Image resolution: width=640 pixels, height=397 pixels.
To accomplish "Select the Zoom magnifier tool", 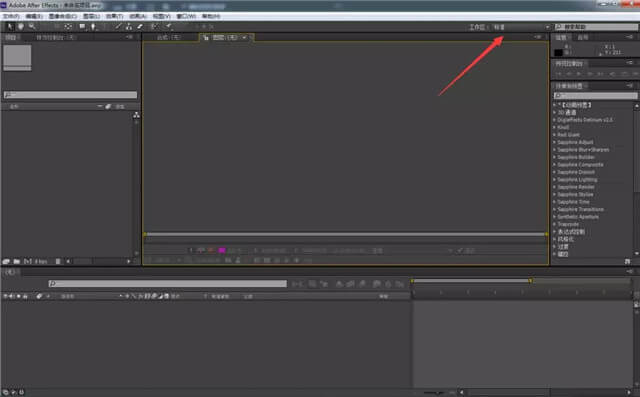I will pyautogui.click(x=32, y=27).
